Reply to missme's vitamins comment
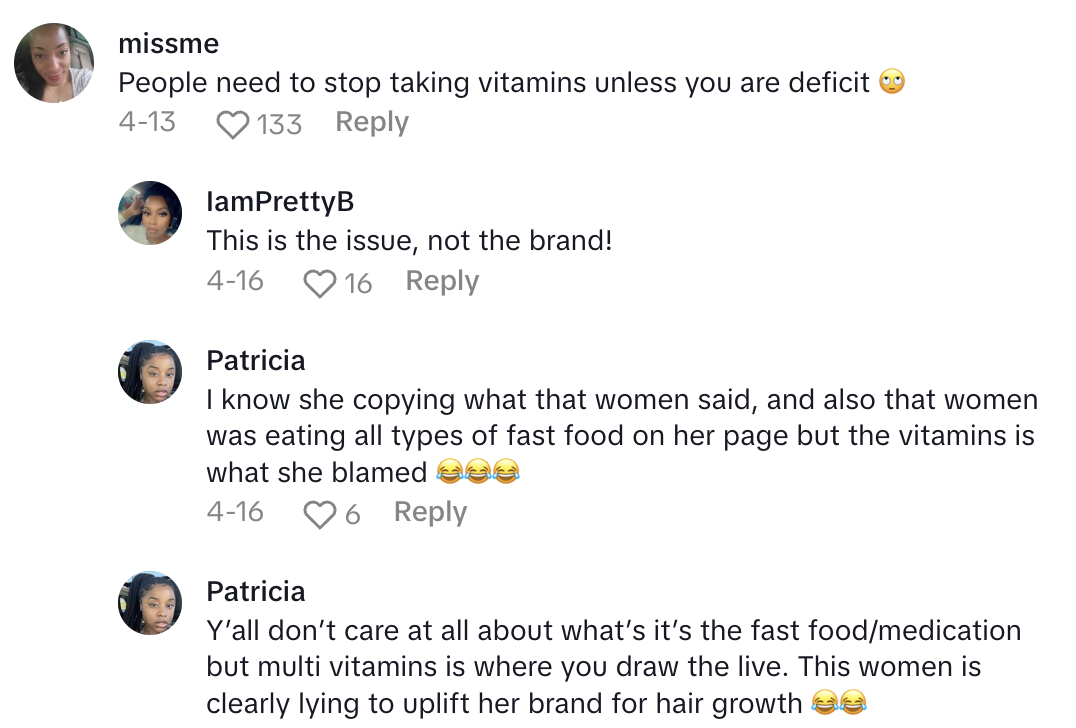 (372, 122)
